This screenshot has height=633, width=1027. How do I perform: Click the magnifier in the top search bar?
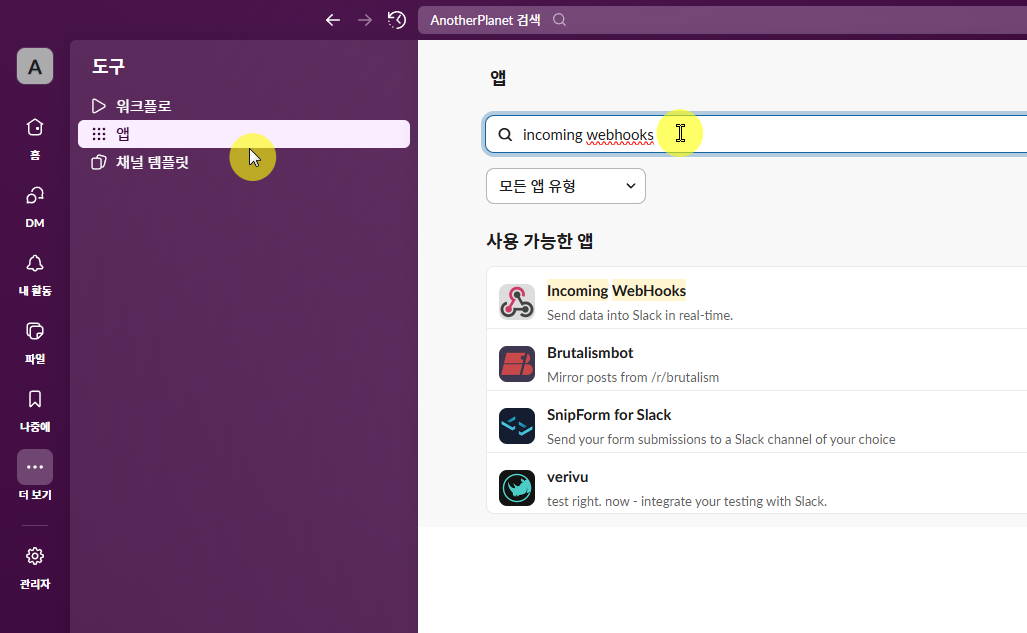(559, 20)
